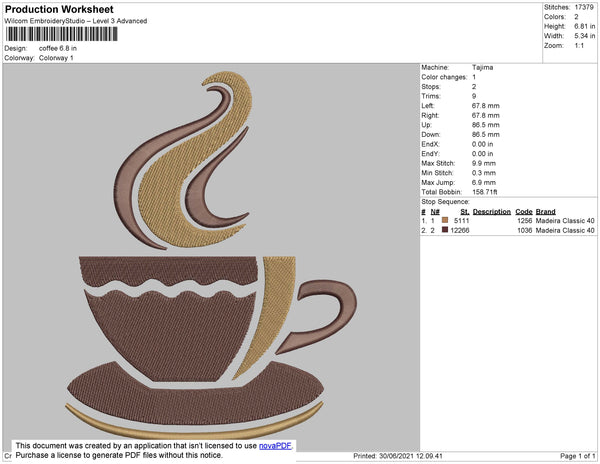Screen dimensions: 600x464
Task: Select the tan color swatch for stop 1
Action: click(445, 220)
